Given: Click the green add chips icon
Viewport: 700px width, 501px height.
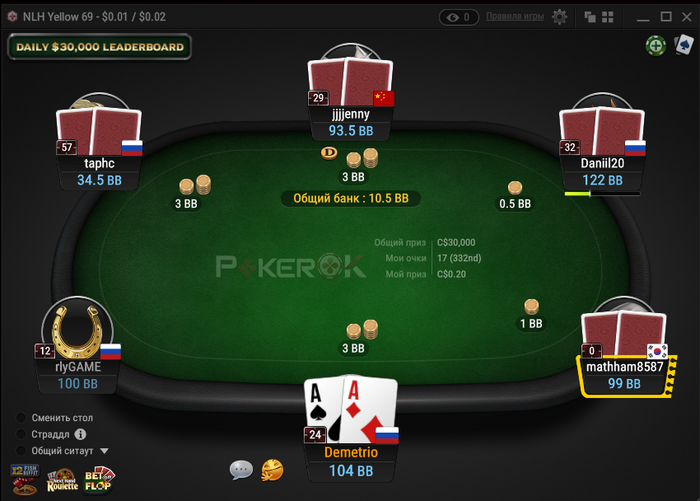Looking at the screenshot, I should pyautogui.click(x=655, y=46).
